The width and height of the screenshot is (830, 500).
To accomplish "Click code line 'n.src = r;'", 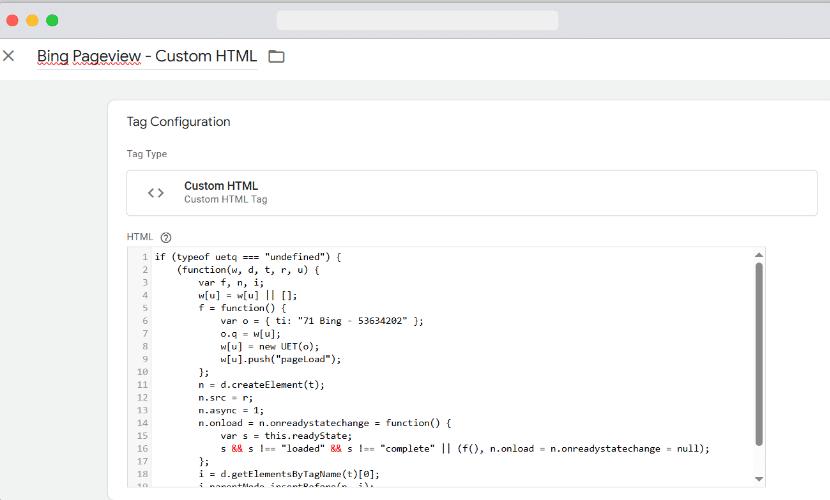I will coord(225,397).
